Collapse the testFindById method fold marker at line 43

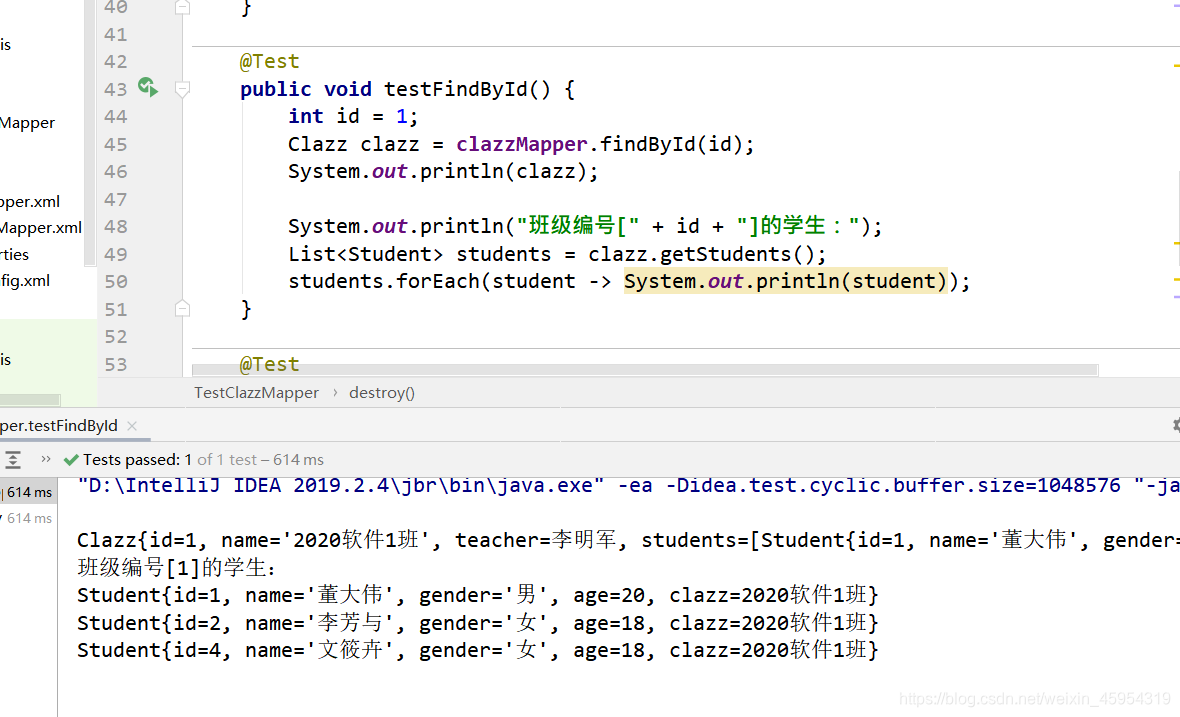pos(182,90)
